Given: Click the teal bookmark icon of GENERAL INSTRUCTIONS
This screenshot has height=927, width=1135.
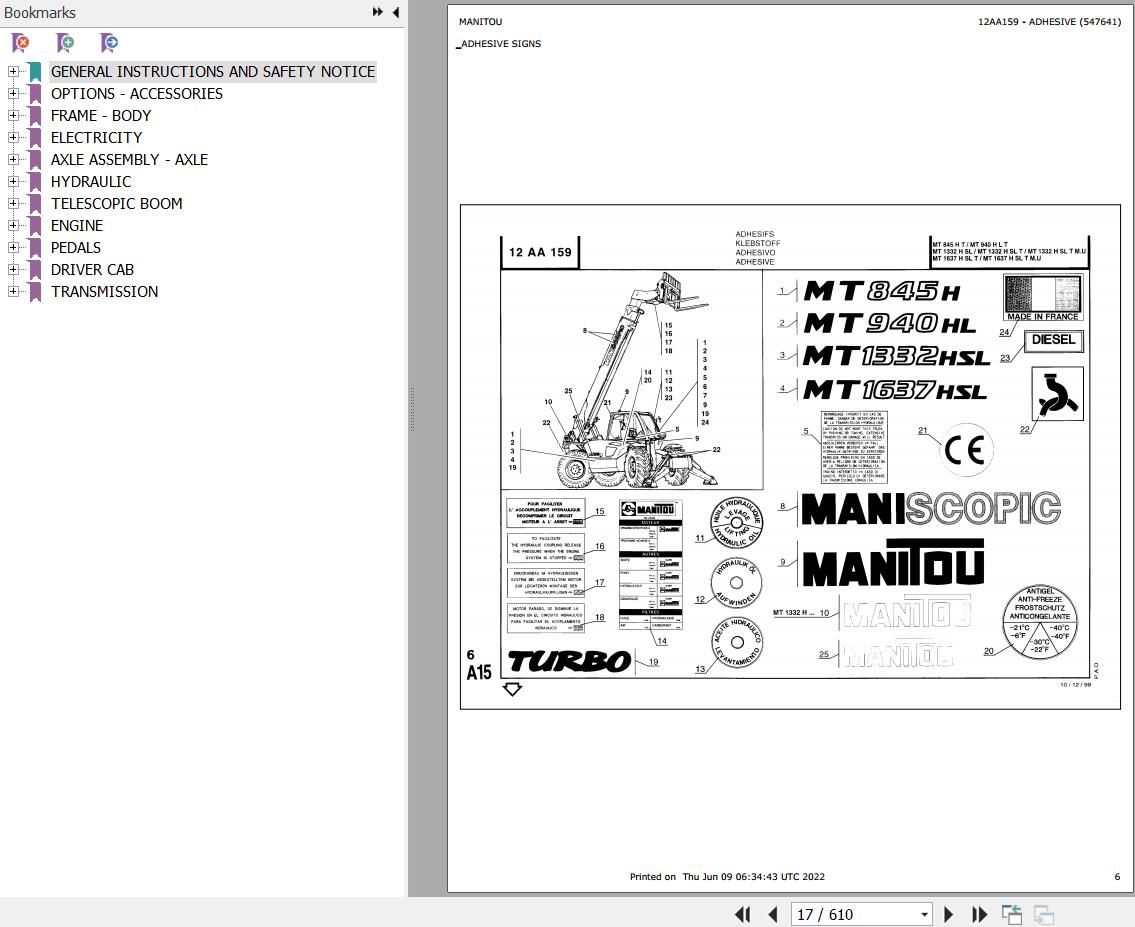Looking at the screenshot, I should (34, 72).
